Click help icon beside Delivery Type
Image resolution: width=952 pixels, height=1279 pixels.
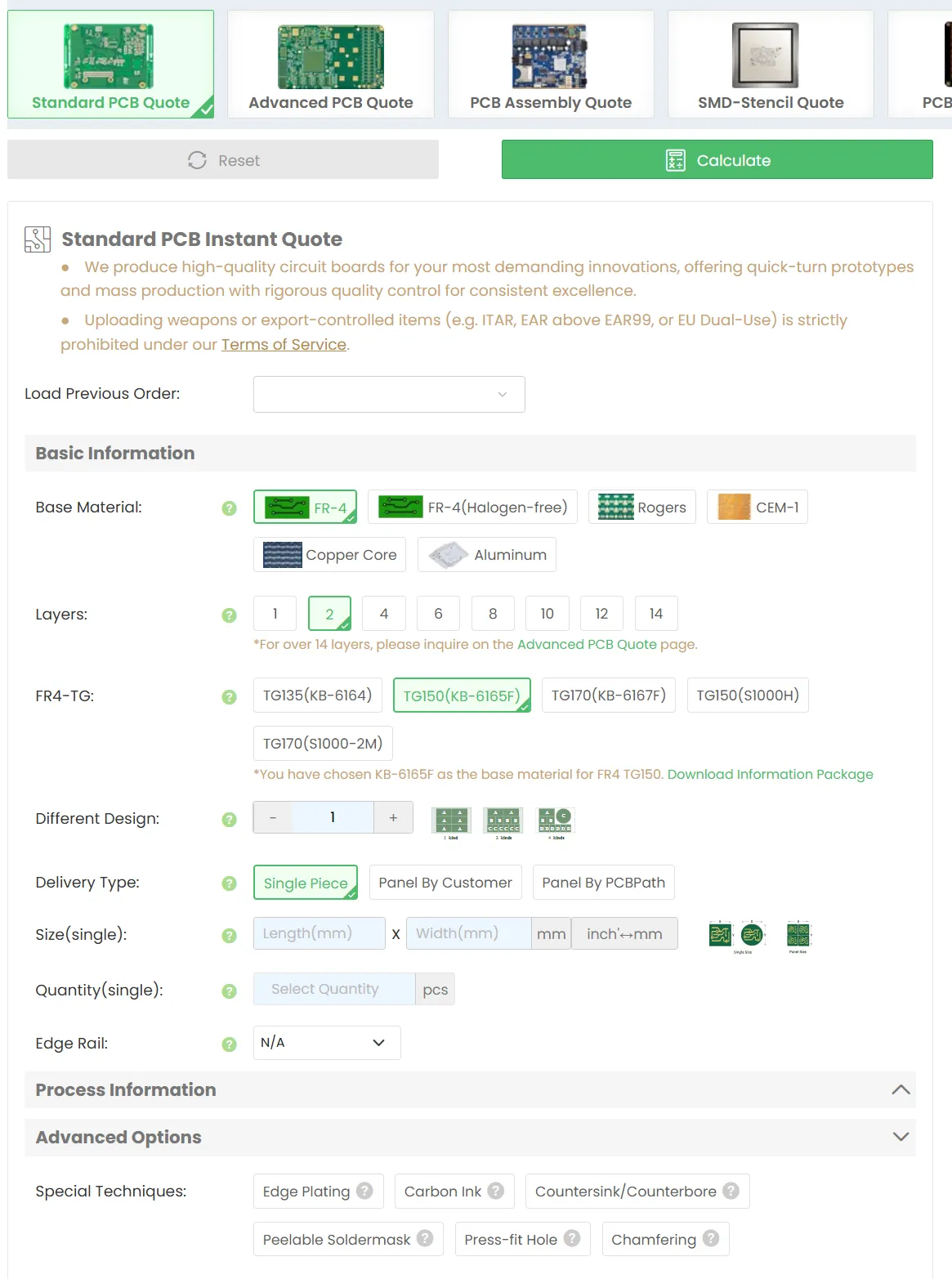tap(230, 883)
